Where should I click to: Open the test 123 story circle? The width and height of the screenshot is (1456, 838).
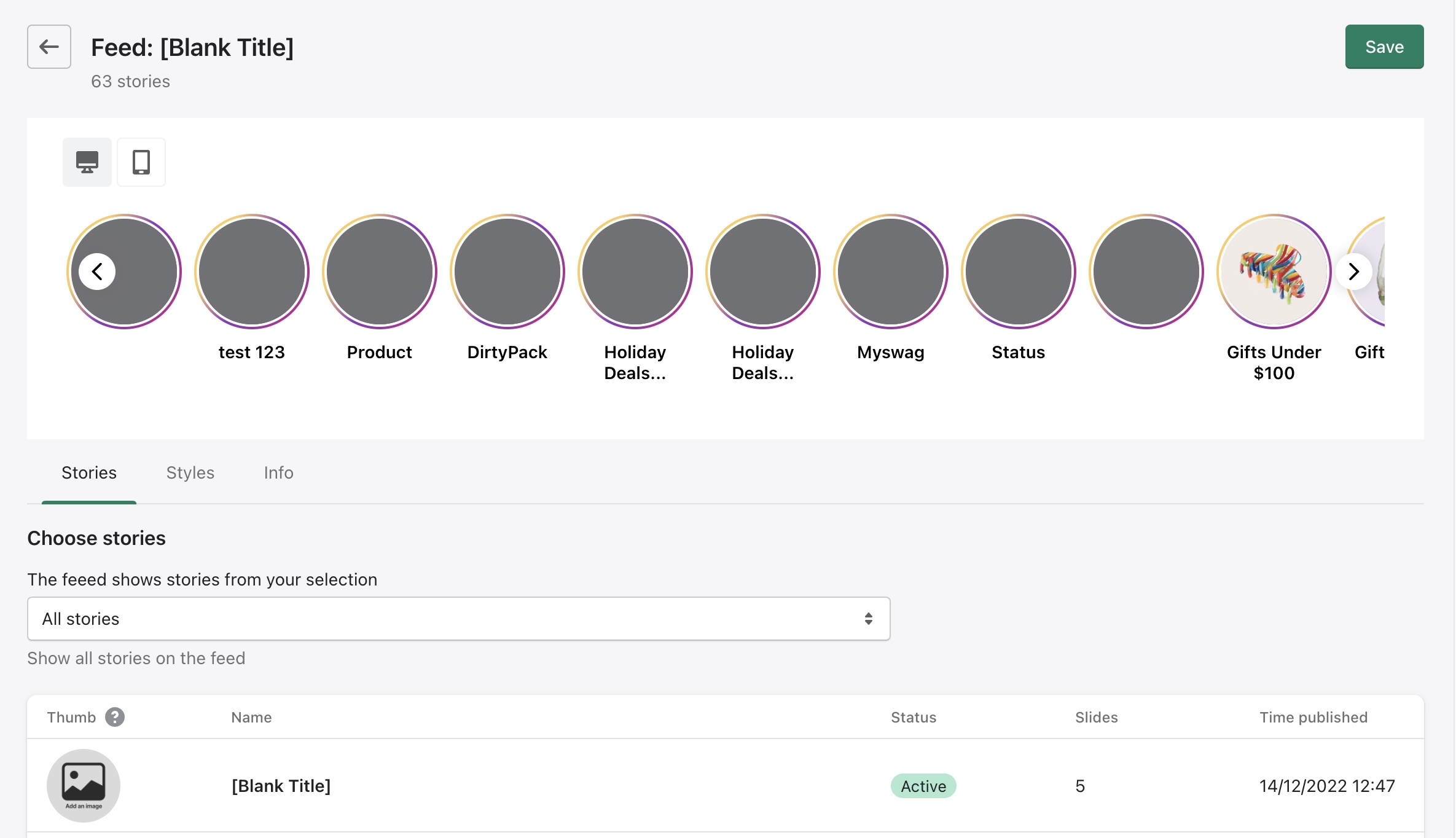tap(252, 272)
